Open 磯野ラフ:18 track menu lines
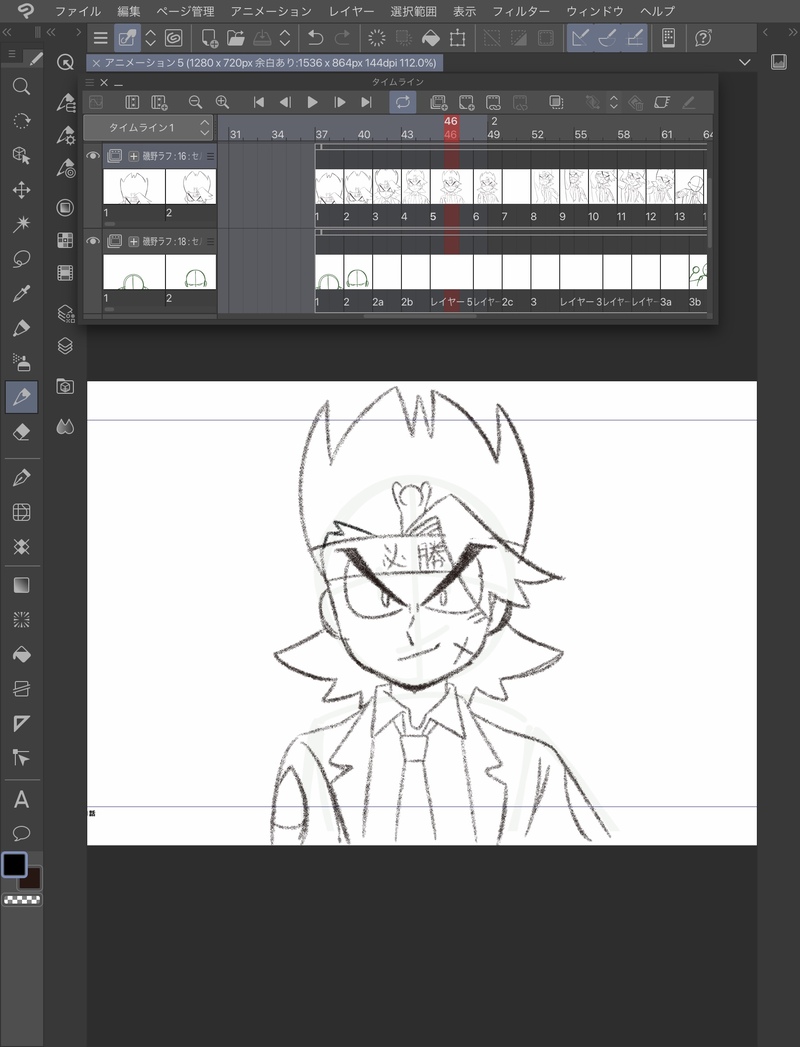 (x=210, y=242)
